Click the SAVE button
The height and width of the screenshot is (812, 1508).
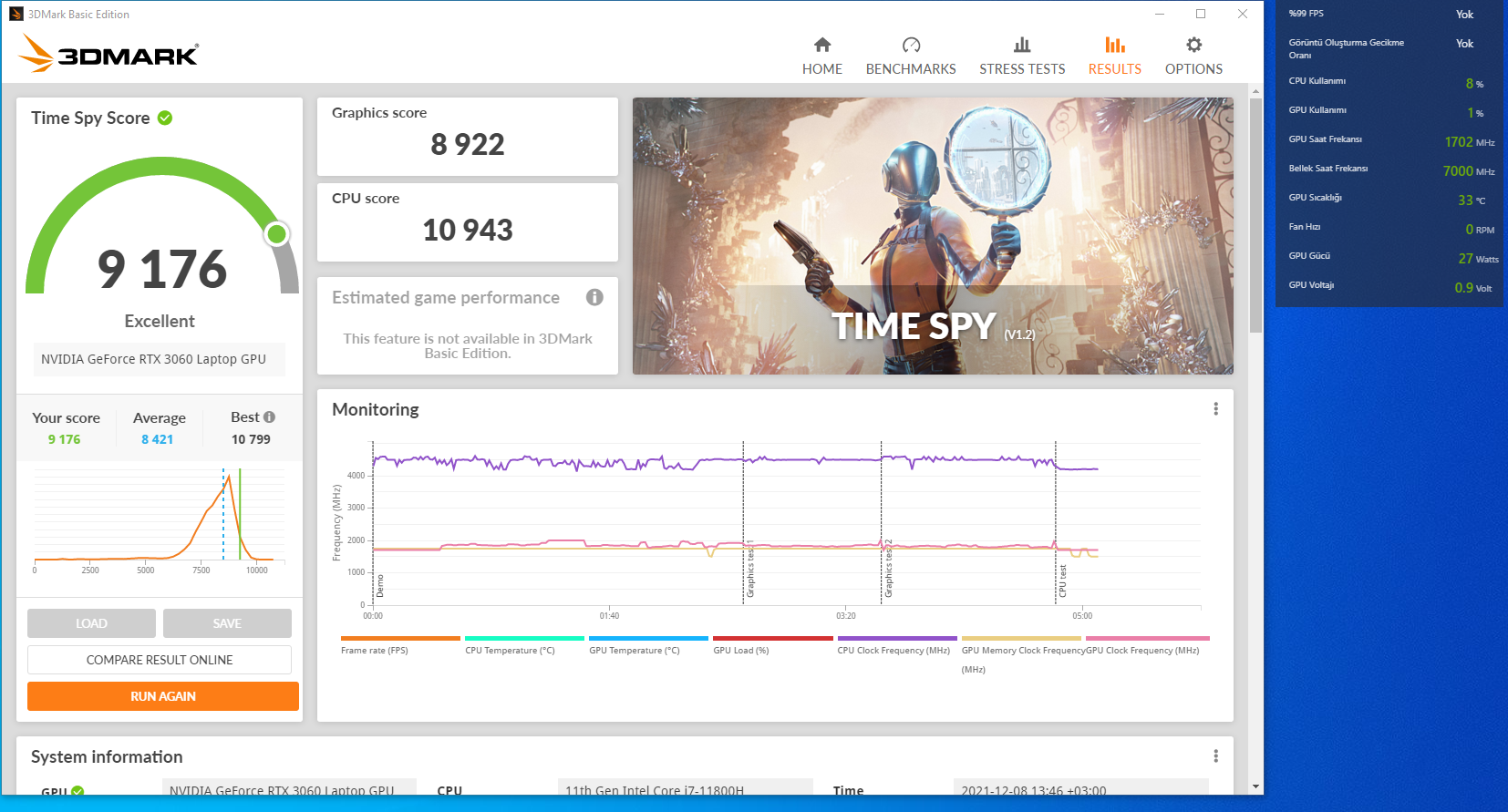(227, 623)
